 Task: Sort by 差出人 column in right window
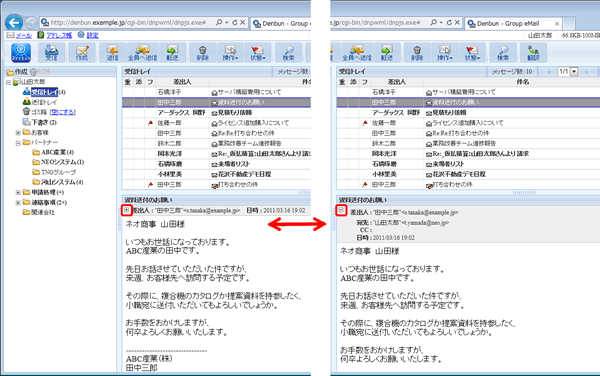[396, 82]
